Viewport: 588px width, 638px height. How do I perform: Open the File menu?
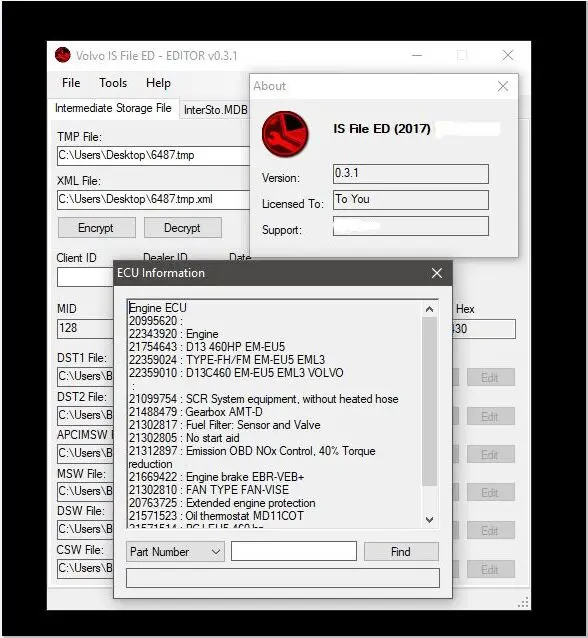click(71, 83)
